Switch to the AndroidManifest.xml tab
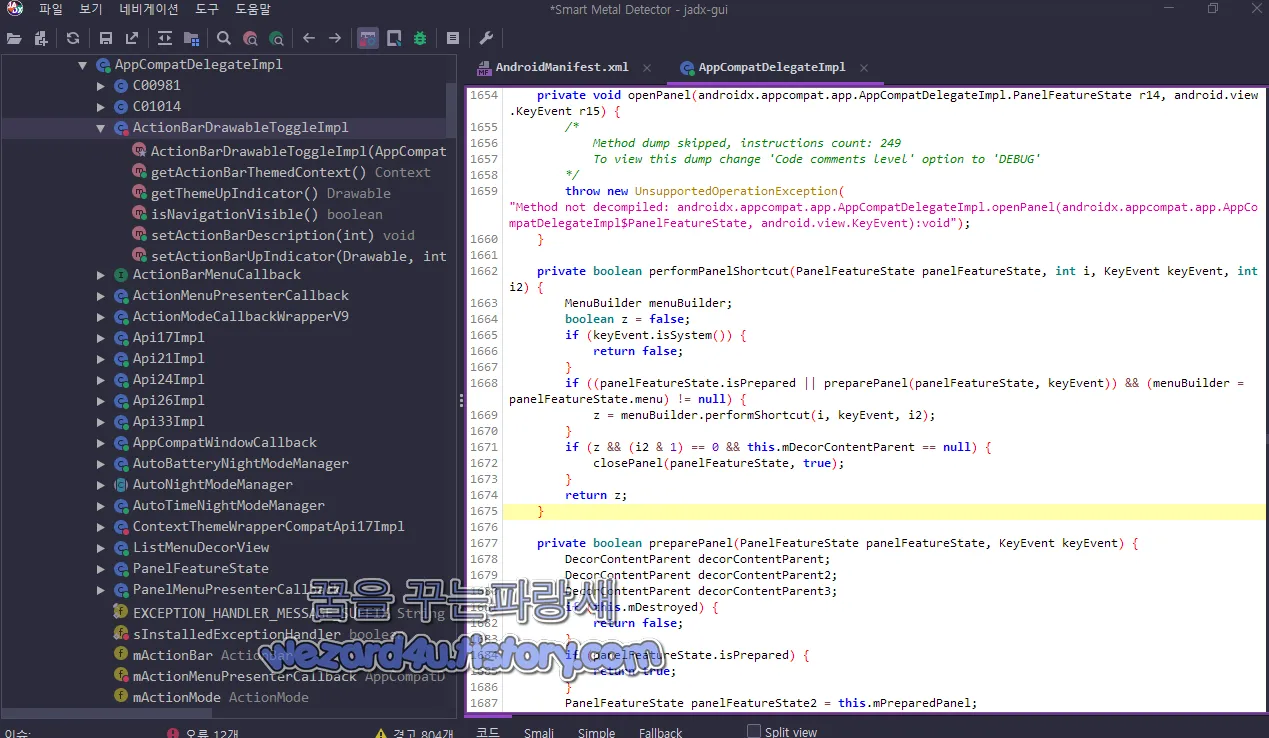 point(564,68)
